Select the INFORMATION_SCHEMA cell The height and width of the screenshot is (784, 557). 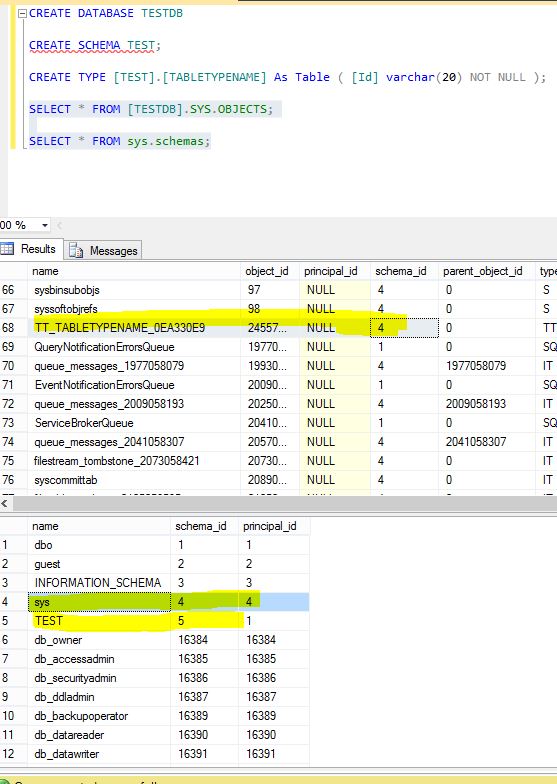[99, 583]
